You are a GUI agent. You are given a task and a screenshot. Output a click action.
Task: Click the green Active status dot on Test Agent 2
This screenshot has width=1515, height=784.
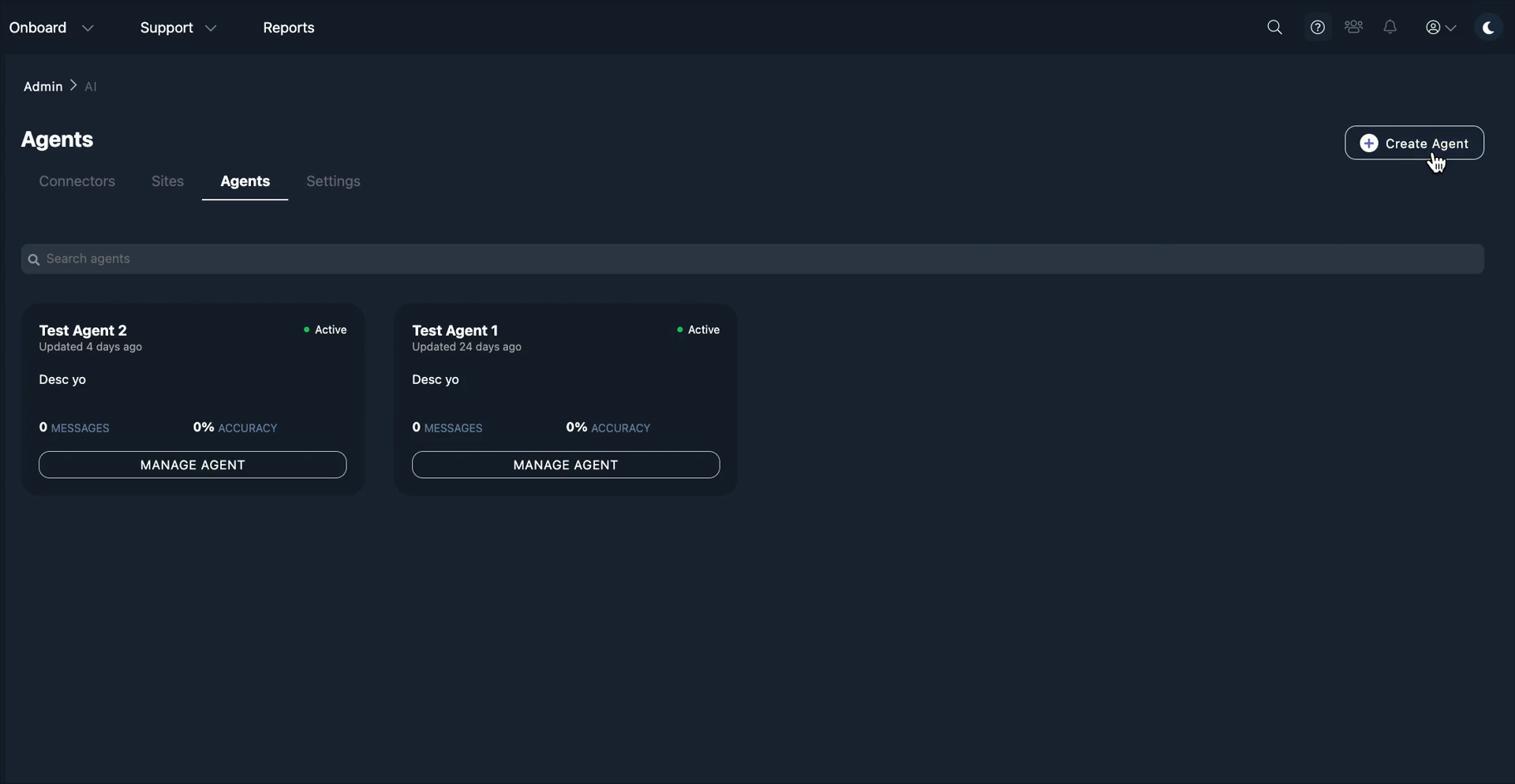tap(306, 330)
